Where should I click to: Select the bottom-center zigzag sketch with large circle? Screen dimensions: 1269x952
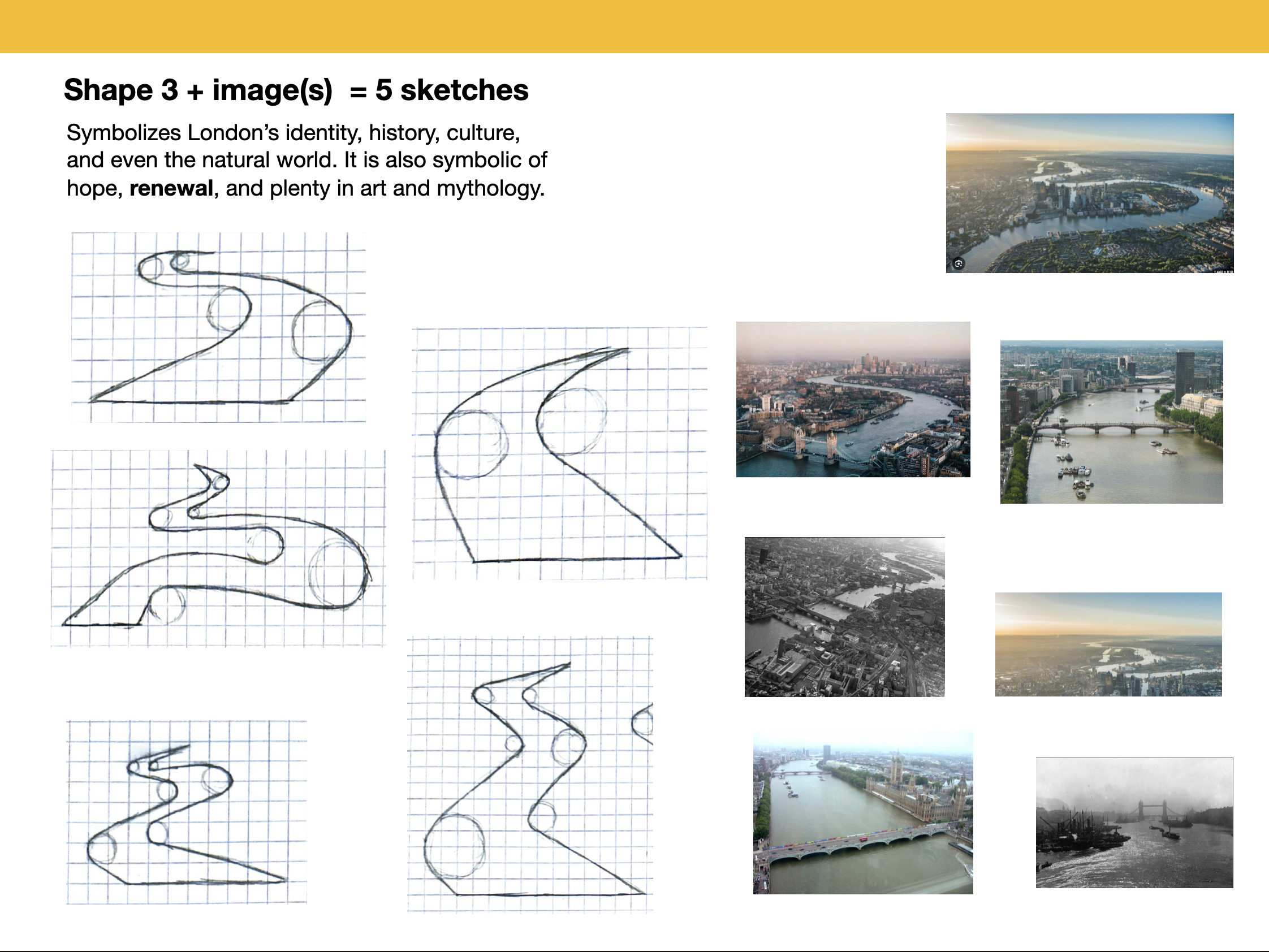pyautogui.click(x=530, y=774)
